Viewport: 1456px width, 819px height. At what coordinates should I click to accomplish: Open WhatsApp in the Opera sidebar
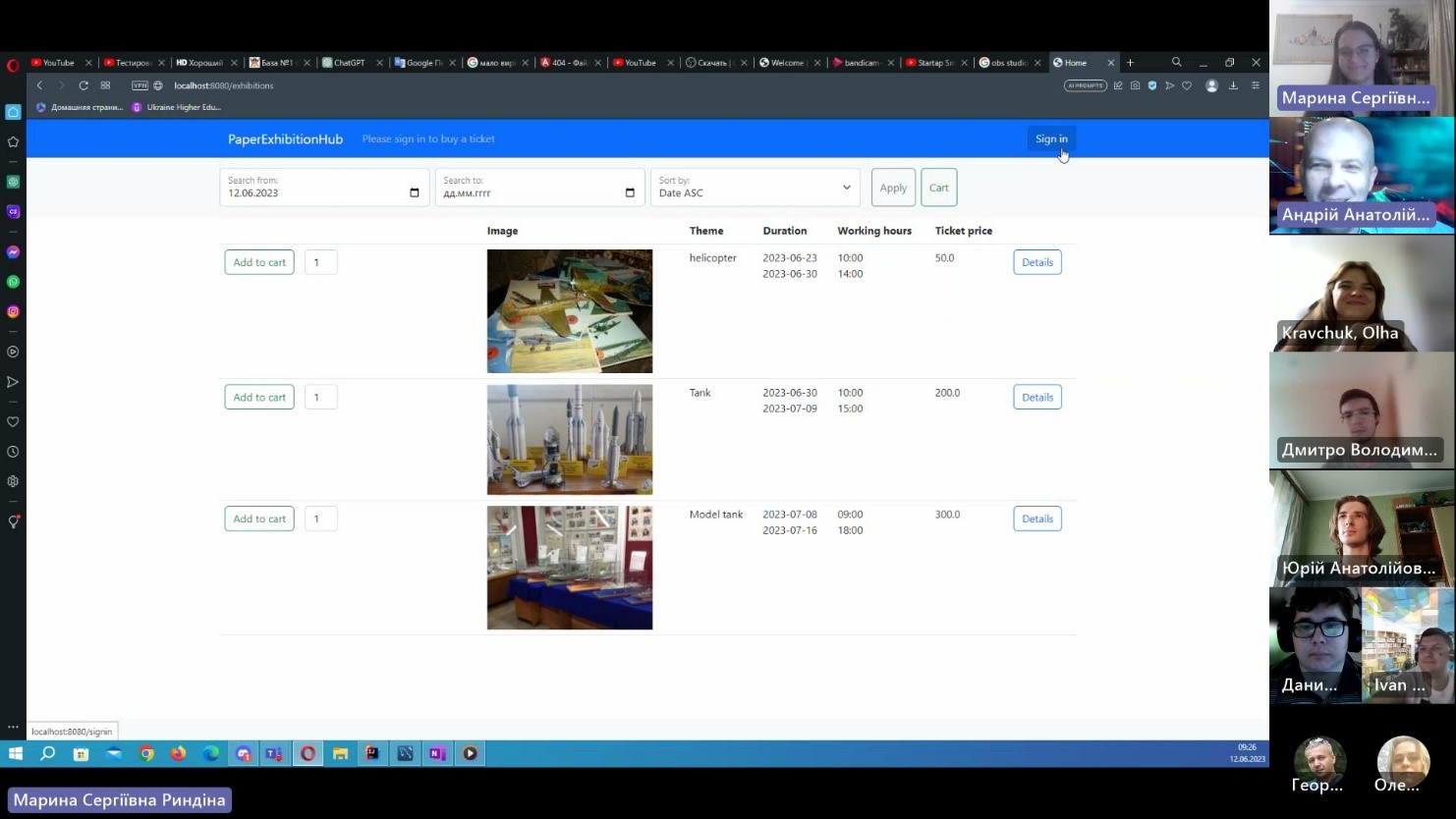13,282
